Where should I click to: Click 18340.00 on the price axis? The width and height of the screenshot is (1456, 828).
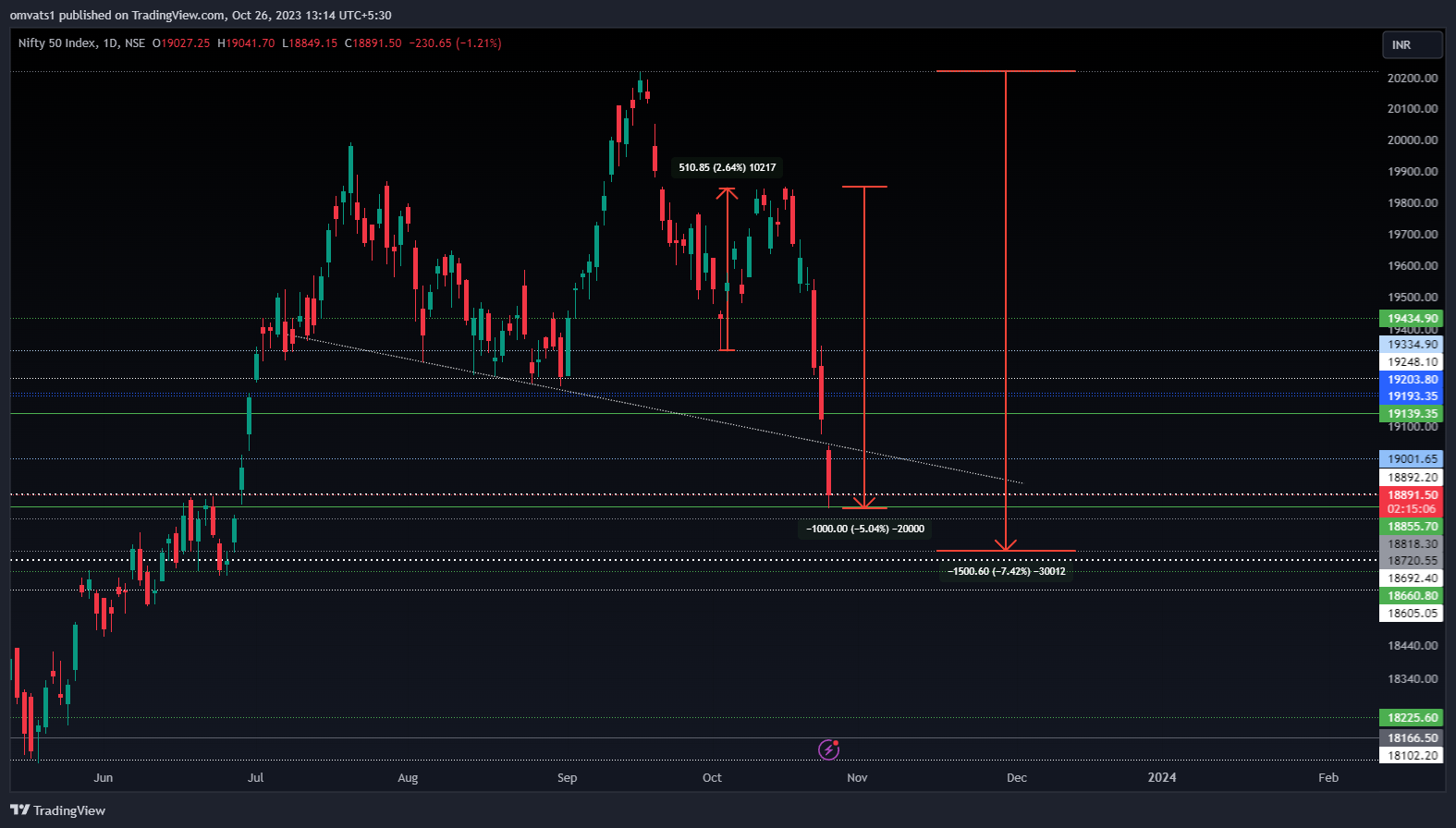[1413, 679]
